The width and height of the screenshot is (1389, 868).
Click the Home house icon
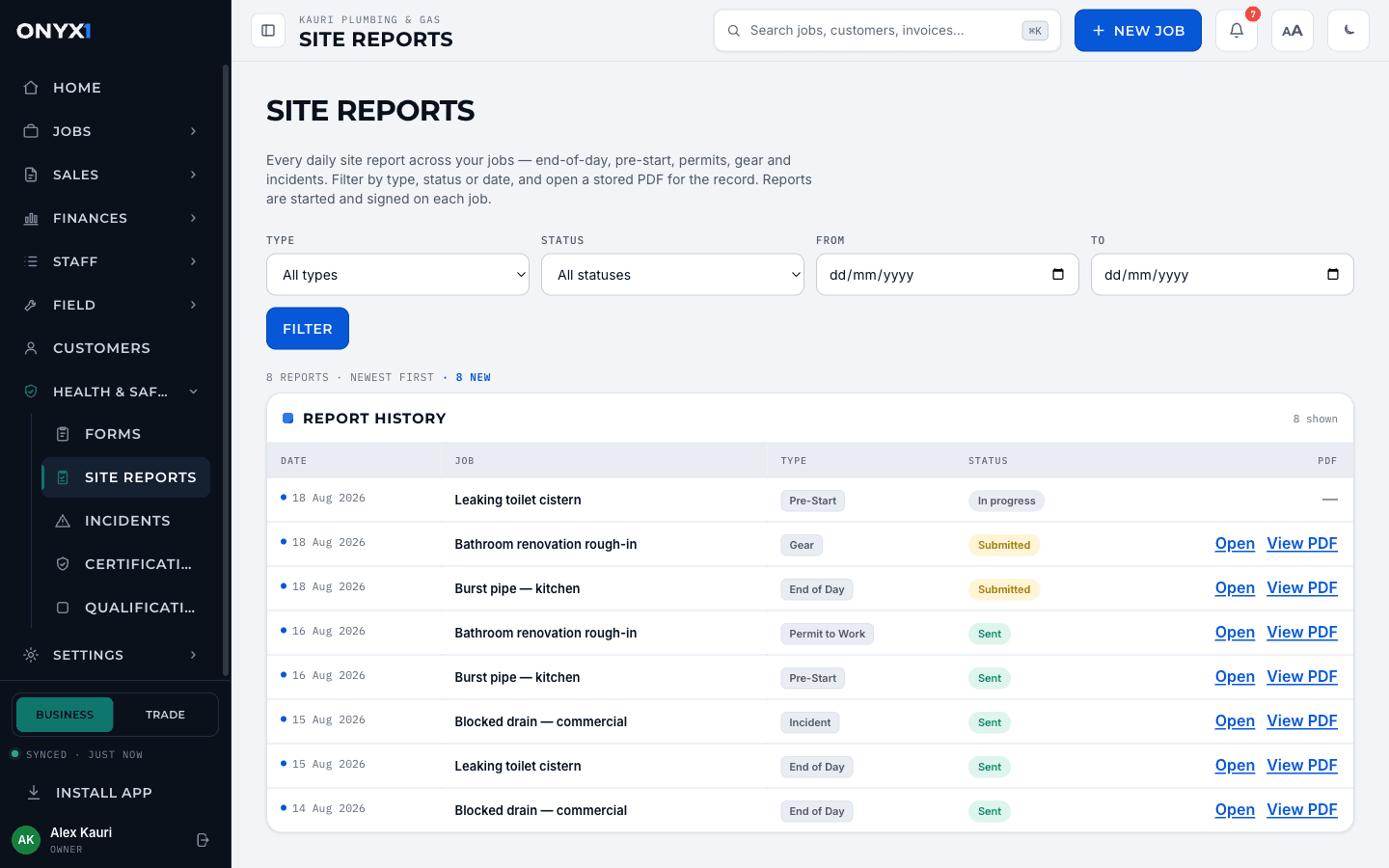point(31,88)
